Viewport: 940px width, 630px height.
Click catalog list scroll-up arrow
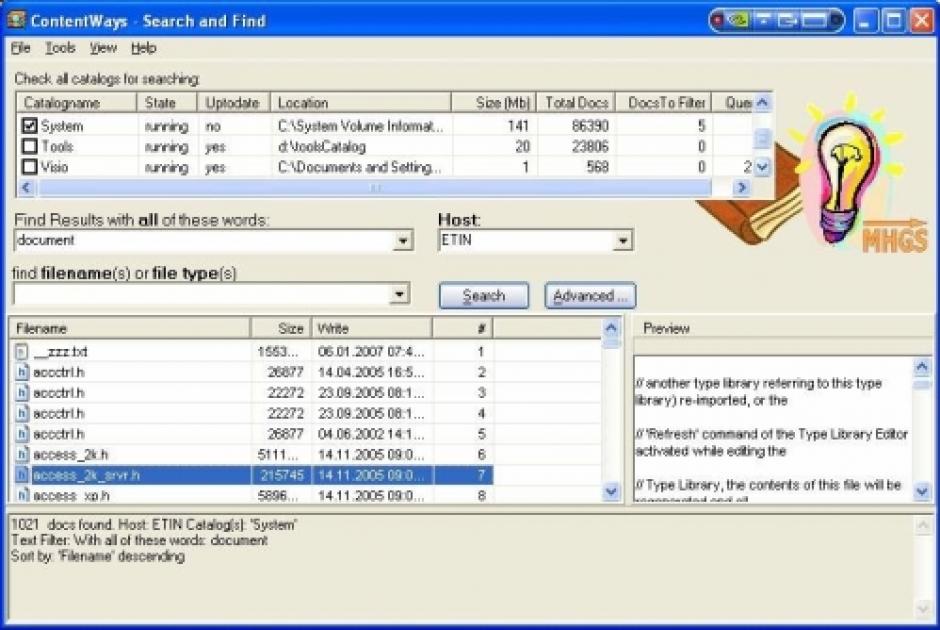761,103
